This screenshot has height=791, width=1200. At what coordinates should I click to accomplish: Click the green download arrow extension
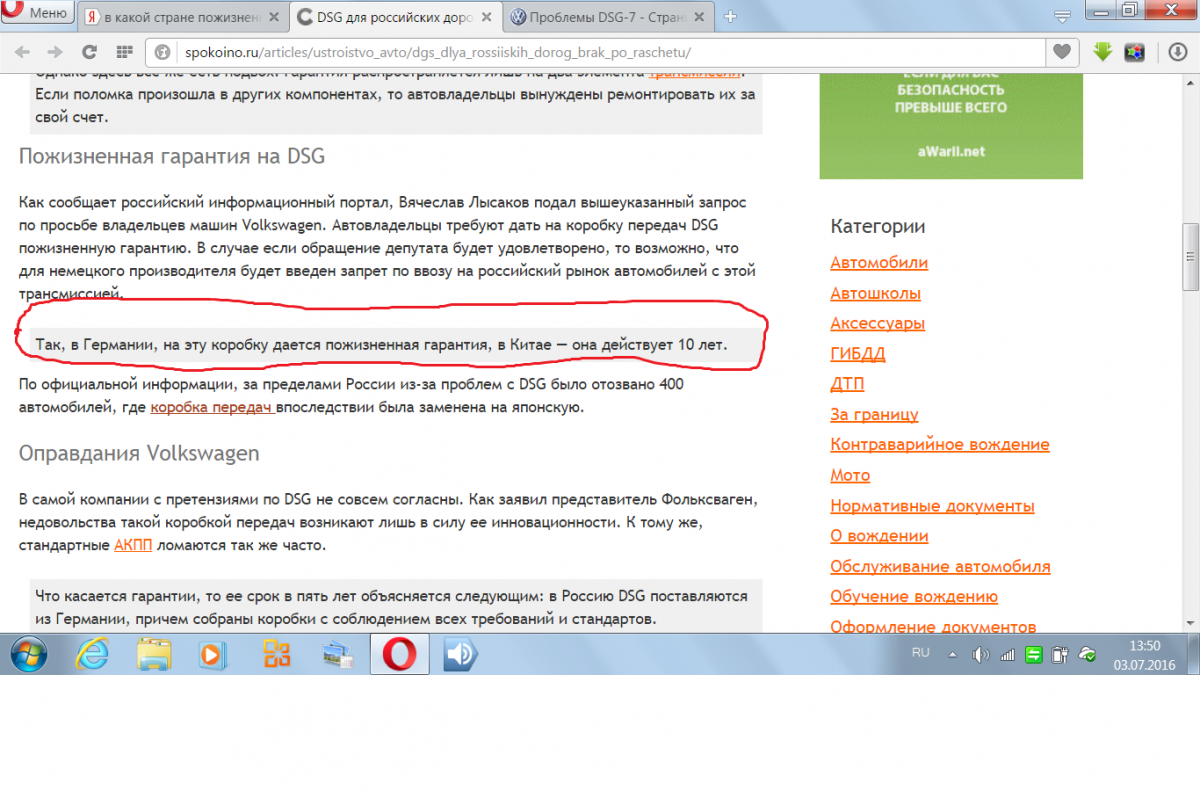pos(1103,52)
